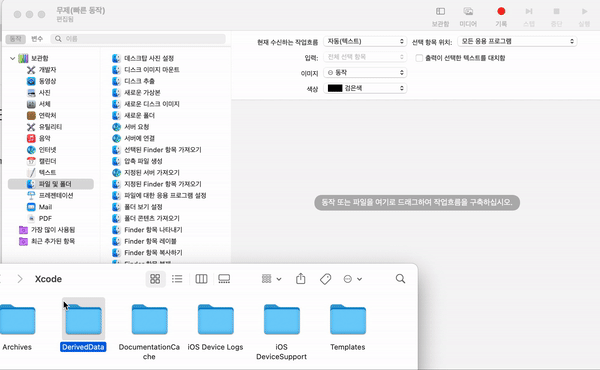Switch Finder to column view

tap(201, 279)
